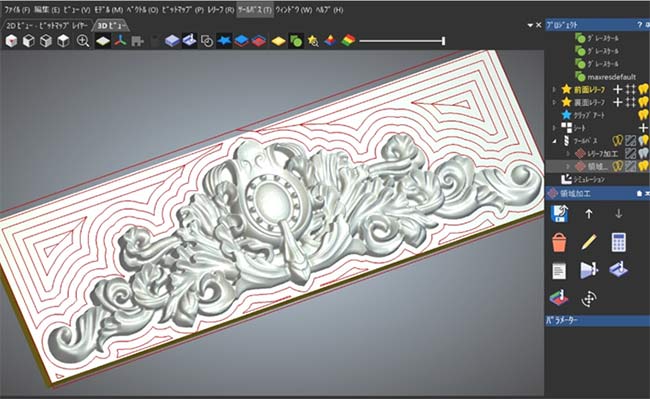
Task: Open the ベクトル (O) menu
Action: (x=142, y=10)
